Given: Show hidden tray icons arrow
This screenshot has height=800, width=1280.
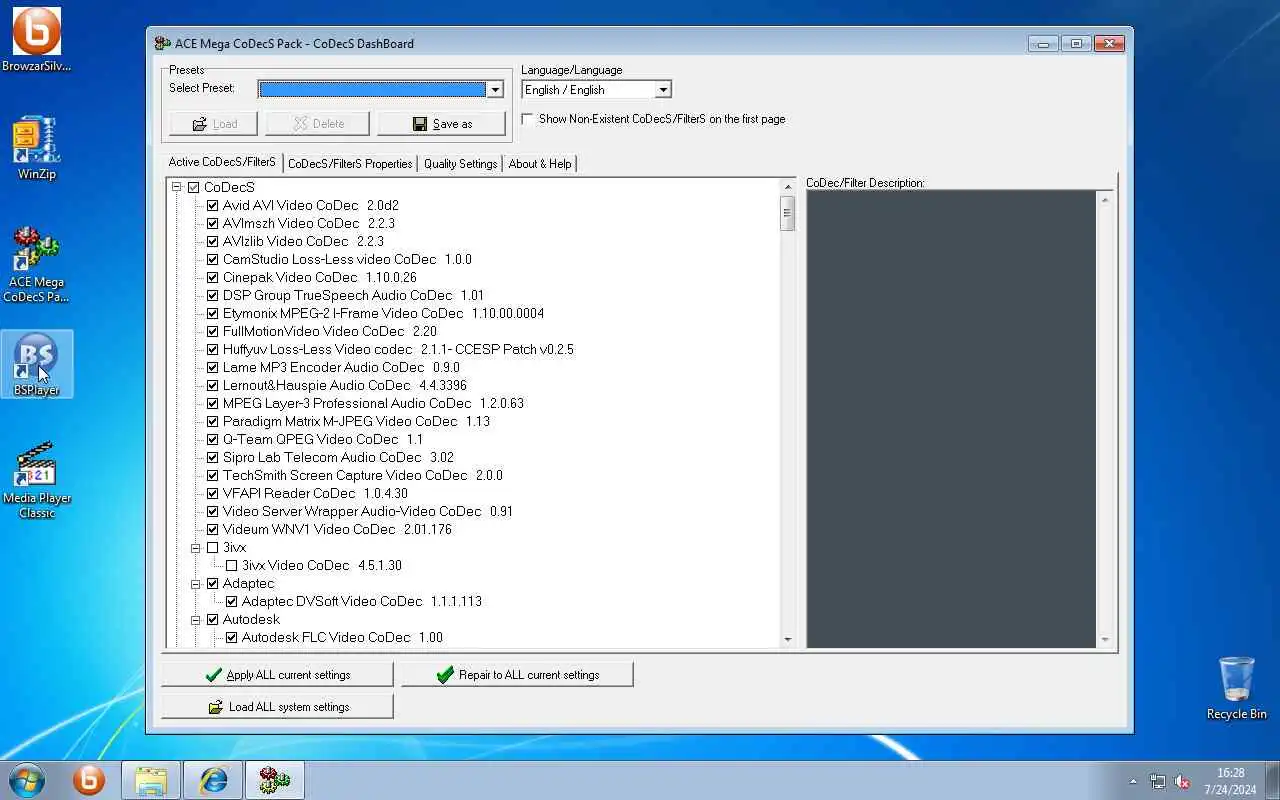Looking at the screenshot, I should 1133,781.
